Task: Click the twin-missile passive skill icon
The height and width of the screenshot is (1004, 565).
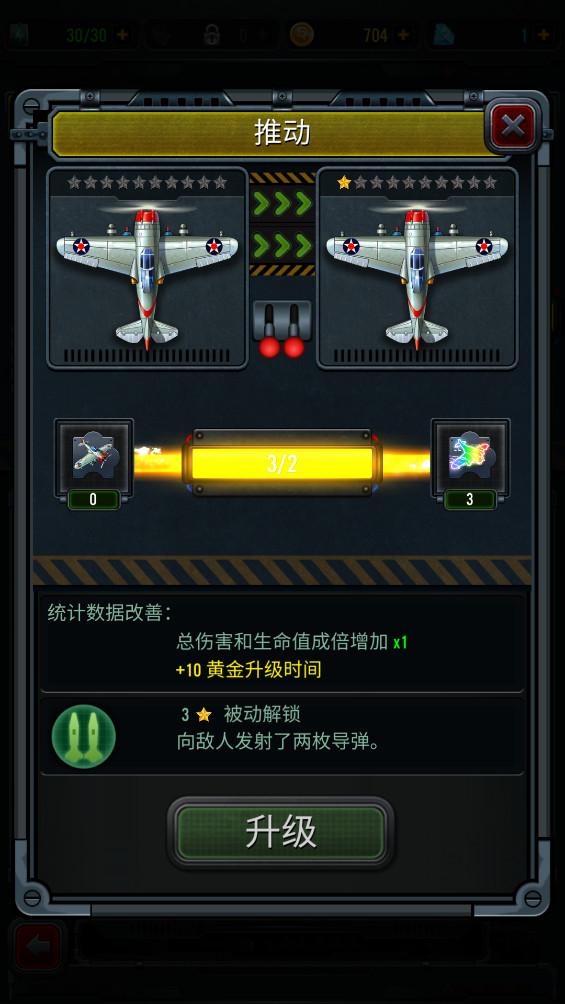Action: tap(83, 736)
